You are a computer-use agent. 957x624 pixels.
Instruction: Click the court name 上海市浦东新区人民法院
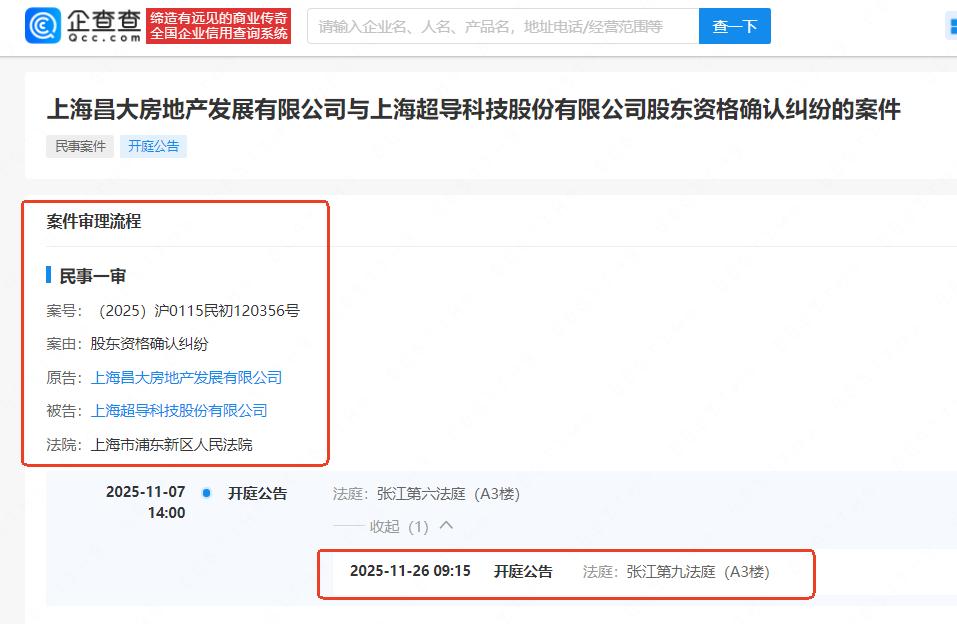coord(172,445)
